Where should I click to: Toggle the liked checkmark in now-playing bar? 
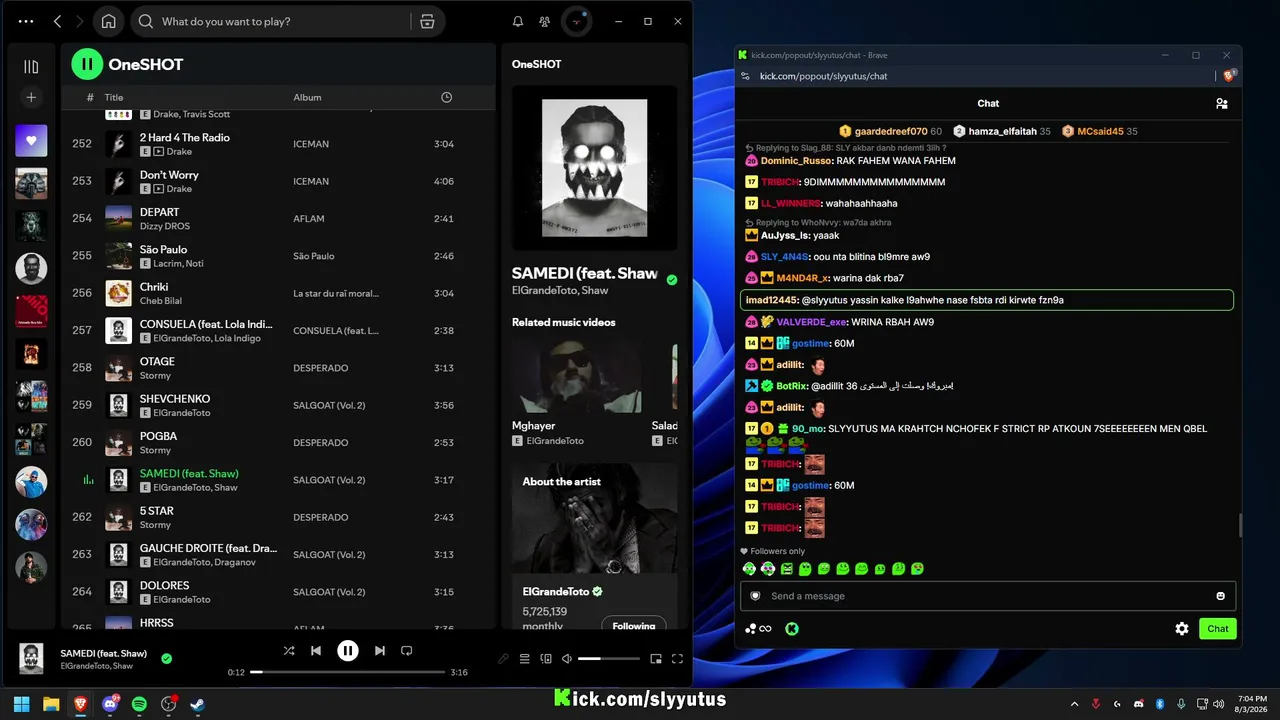(x=166, y=658)
